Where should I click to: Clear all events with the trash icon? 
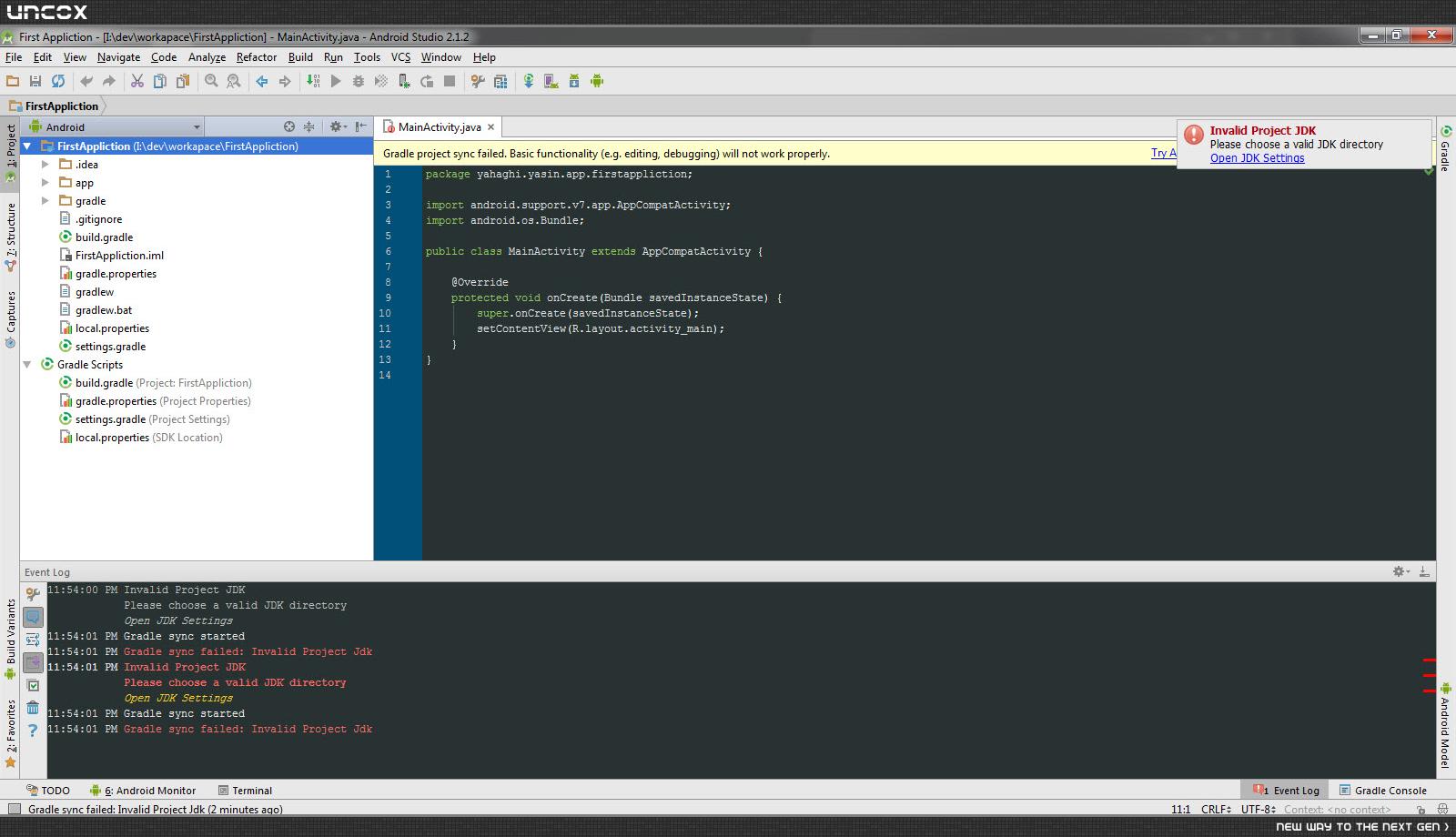coord(33,707)
